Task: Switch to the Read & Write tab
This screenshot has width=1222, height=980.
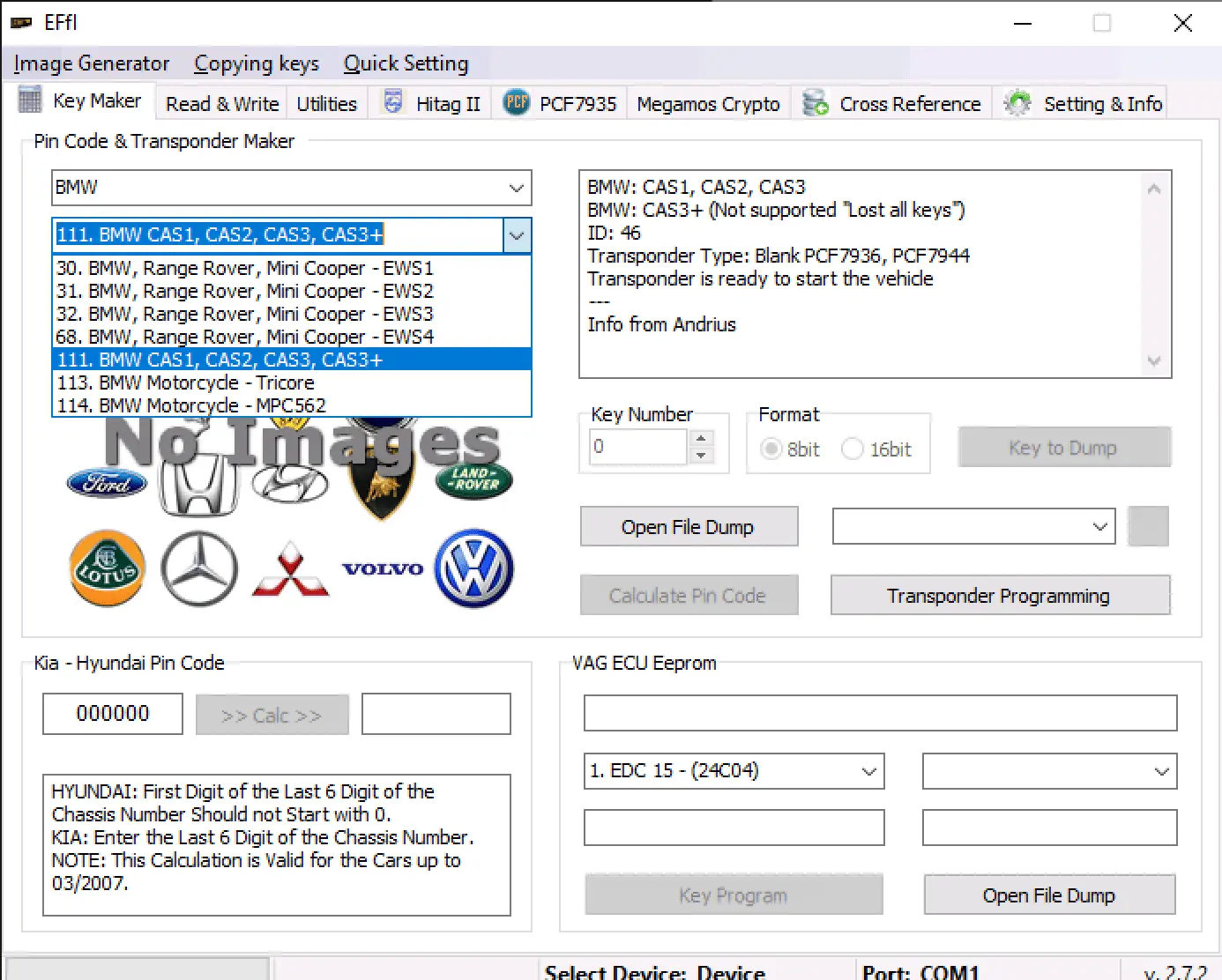Action: click(222, 104)
